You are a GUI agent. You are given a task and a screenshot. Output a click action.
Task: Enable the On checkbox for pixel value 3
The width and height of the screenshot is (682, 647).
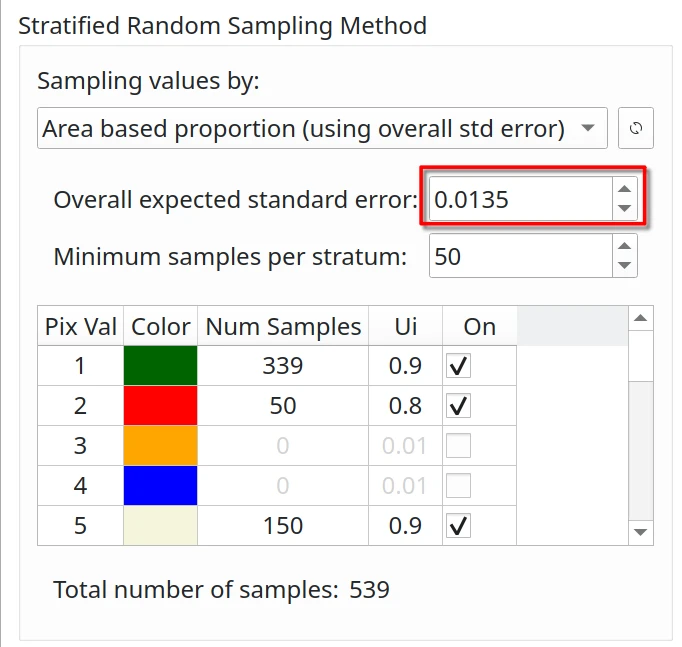(458, 446)
